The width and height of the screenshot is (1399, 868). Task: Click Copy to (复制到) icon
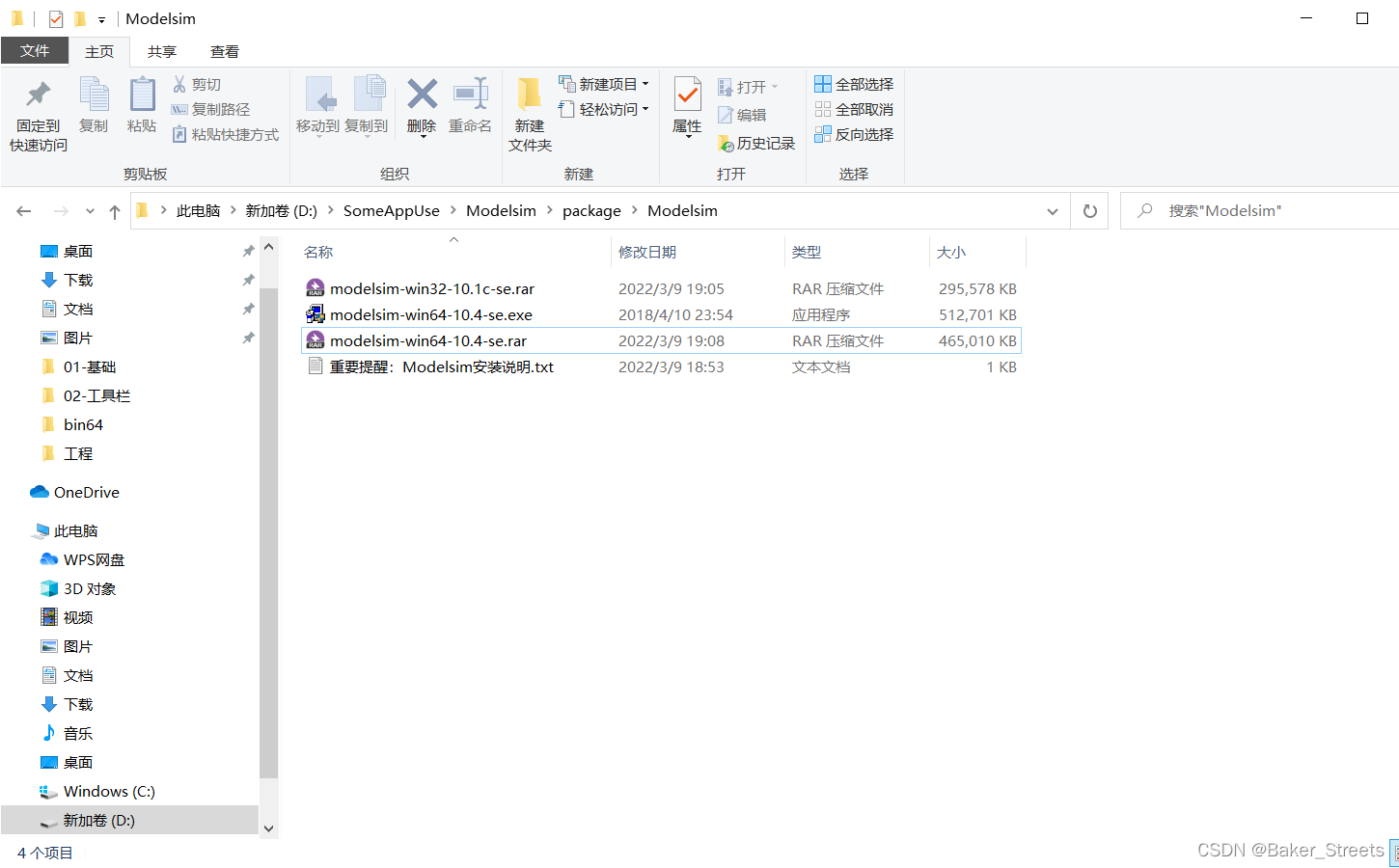[x=370, y=94]
